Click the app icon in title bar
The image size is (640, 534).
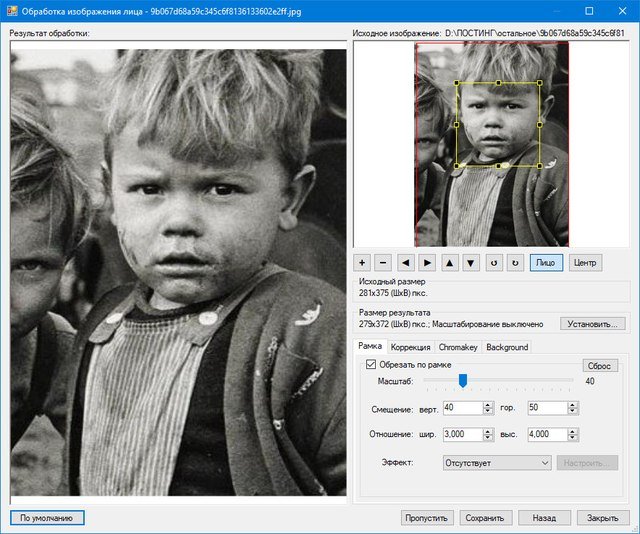click(x=12, y=11)
